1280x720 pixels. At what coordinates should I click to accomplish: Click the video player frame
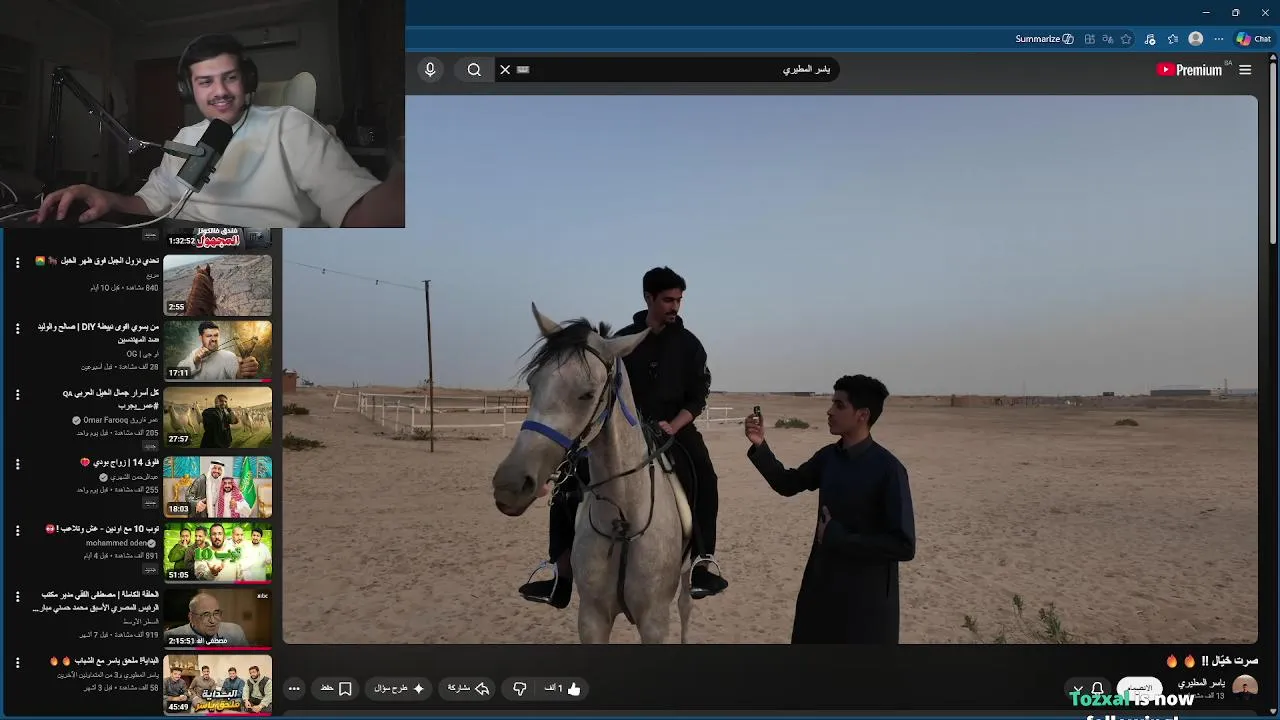pyautogui.click(x=770, y=370)
